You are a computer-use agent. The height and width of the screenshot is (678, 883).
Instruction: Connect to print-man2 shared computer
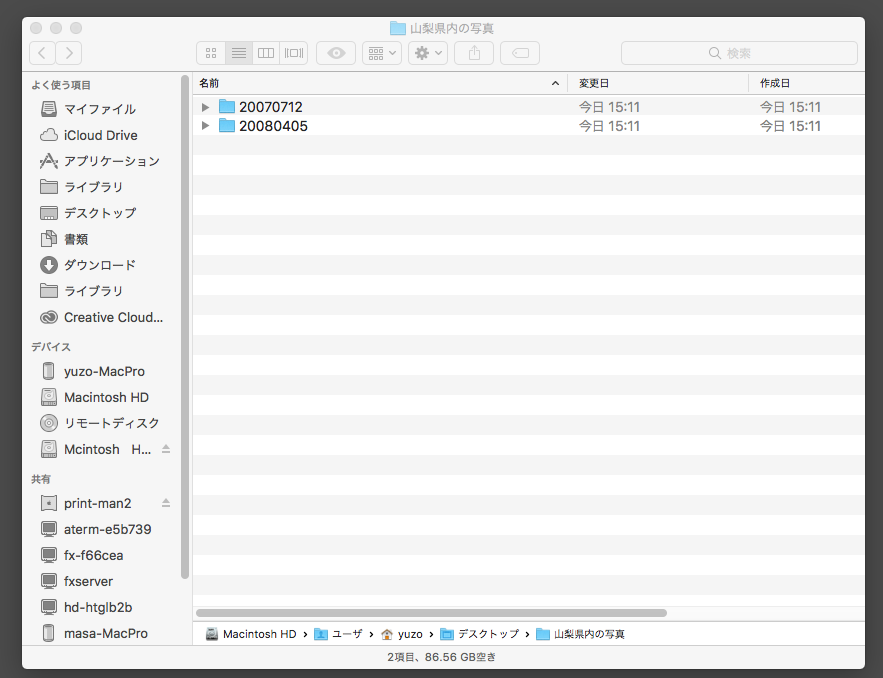pyautogui.click(x=86, y=503)
